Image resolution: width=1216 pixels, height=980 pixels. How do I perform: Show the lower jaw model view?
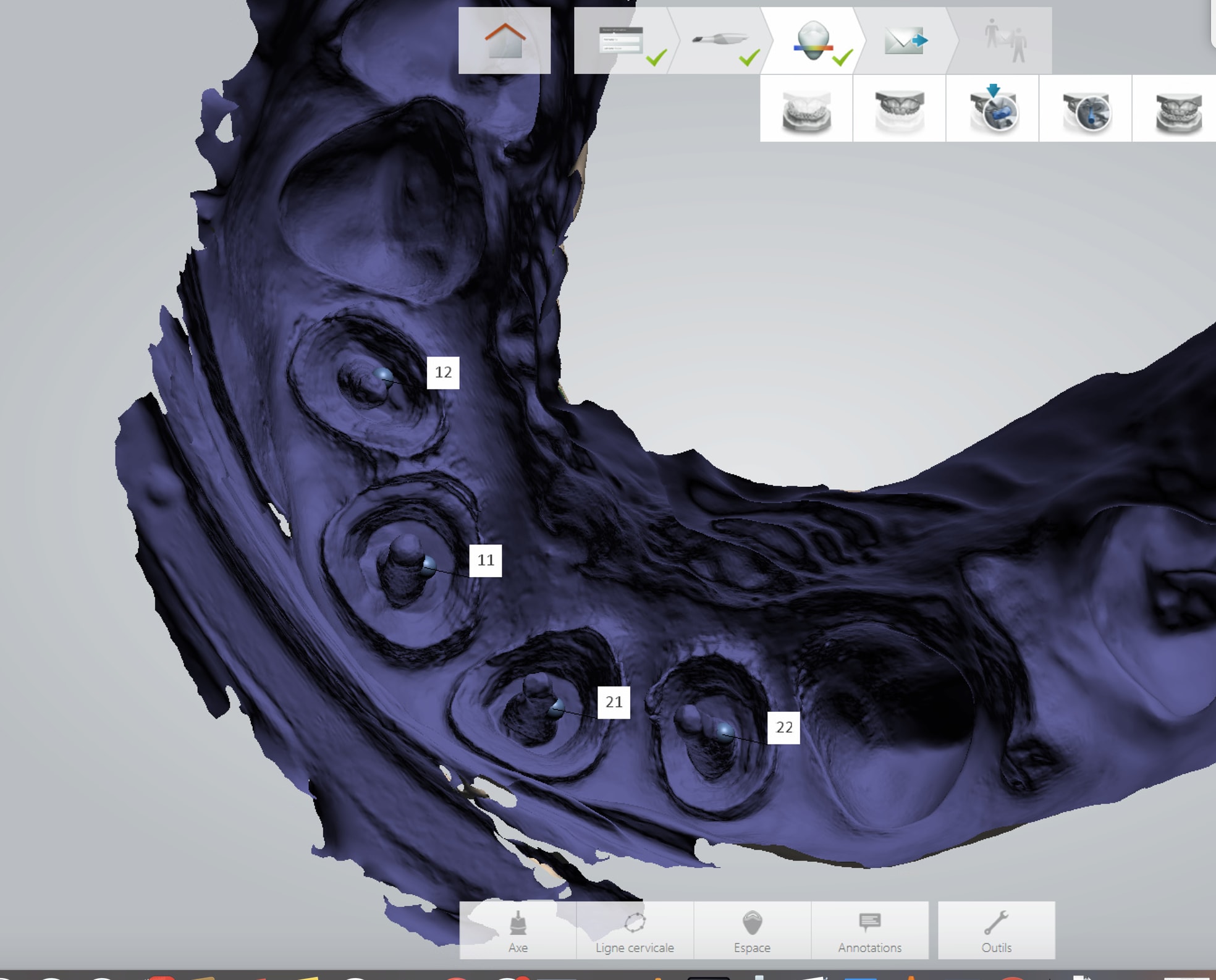[806, 109]
